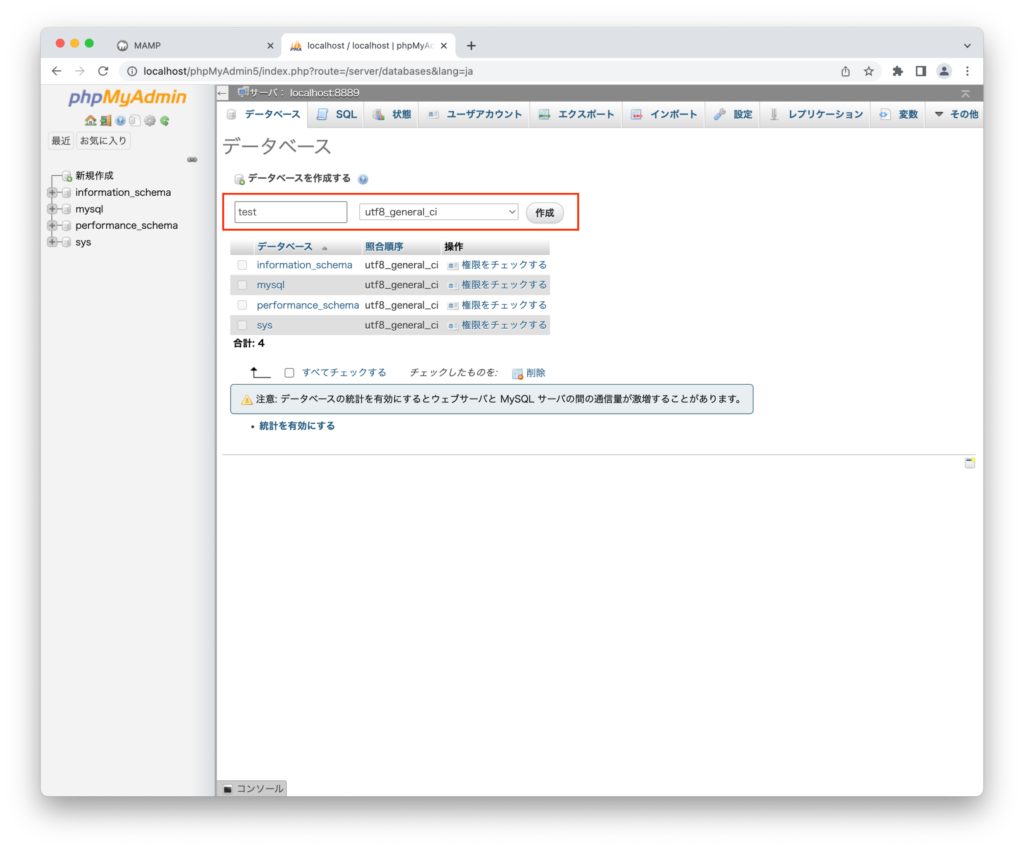Click the logout door icon in sidebar
This screenshot has height=850, width=1024.
click(x=105, y=121)
